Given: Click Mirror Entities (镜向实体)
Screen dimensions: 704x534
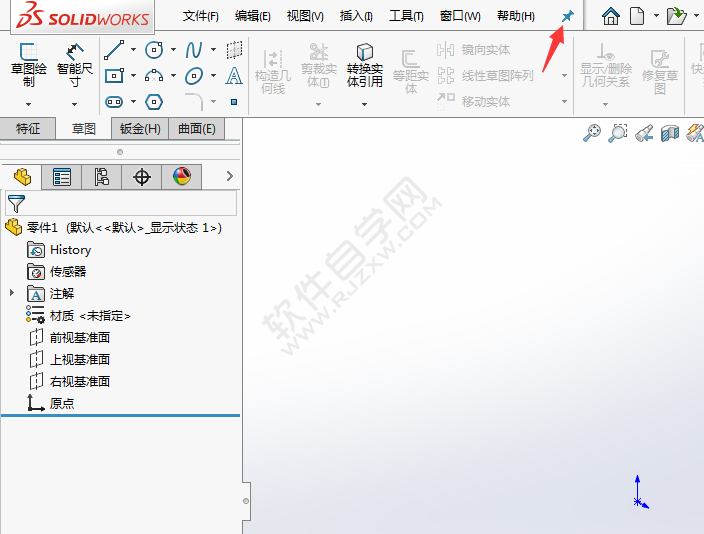Looking at the screenshot, I should 474,50.
